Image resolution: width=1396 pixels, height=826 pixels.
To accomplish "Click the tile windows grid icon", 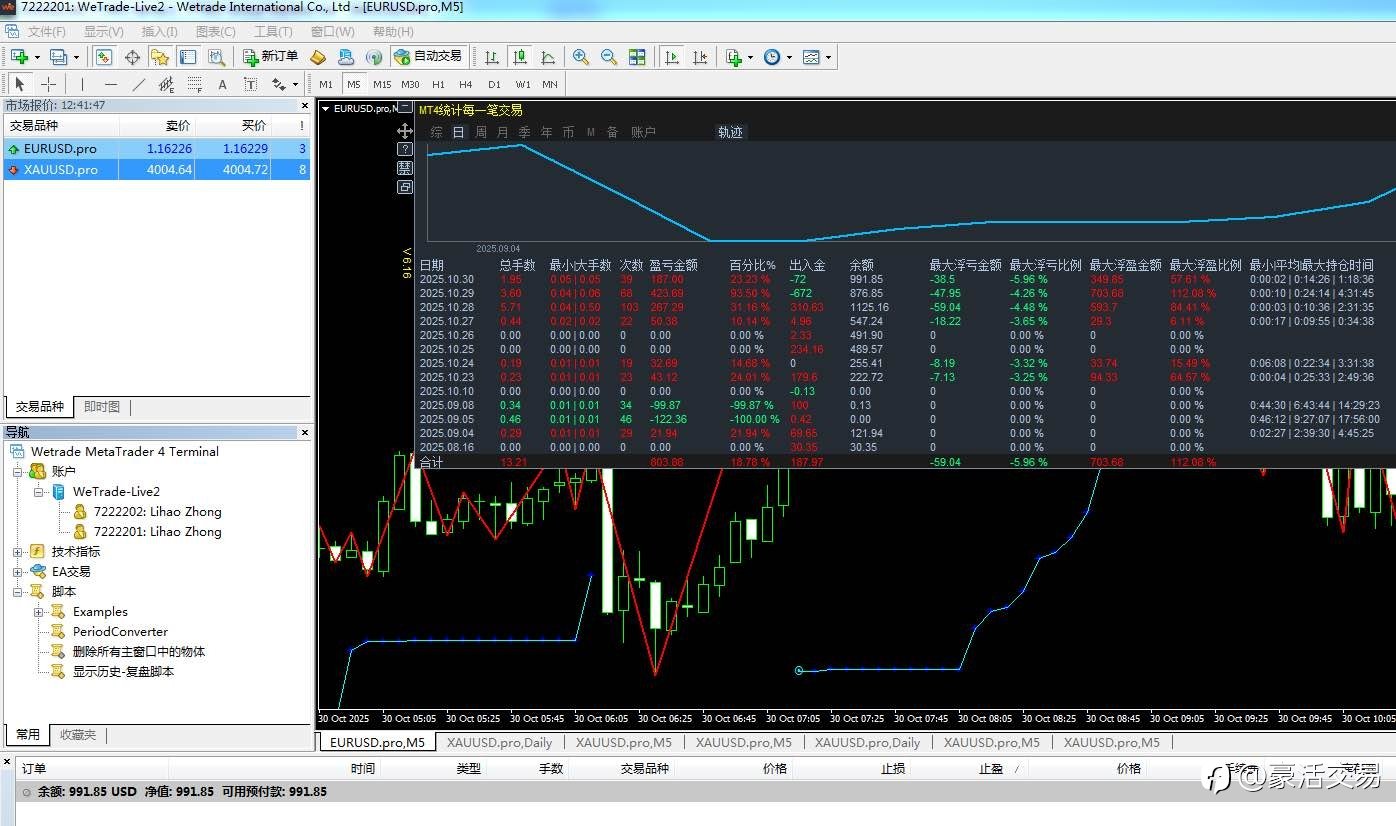I will [637, 57].
